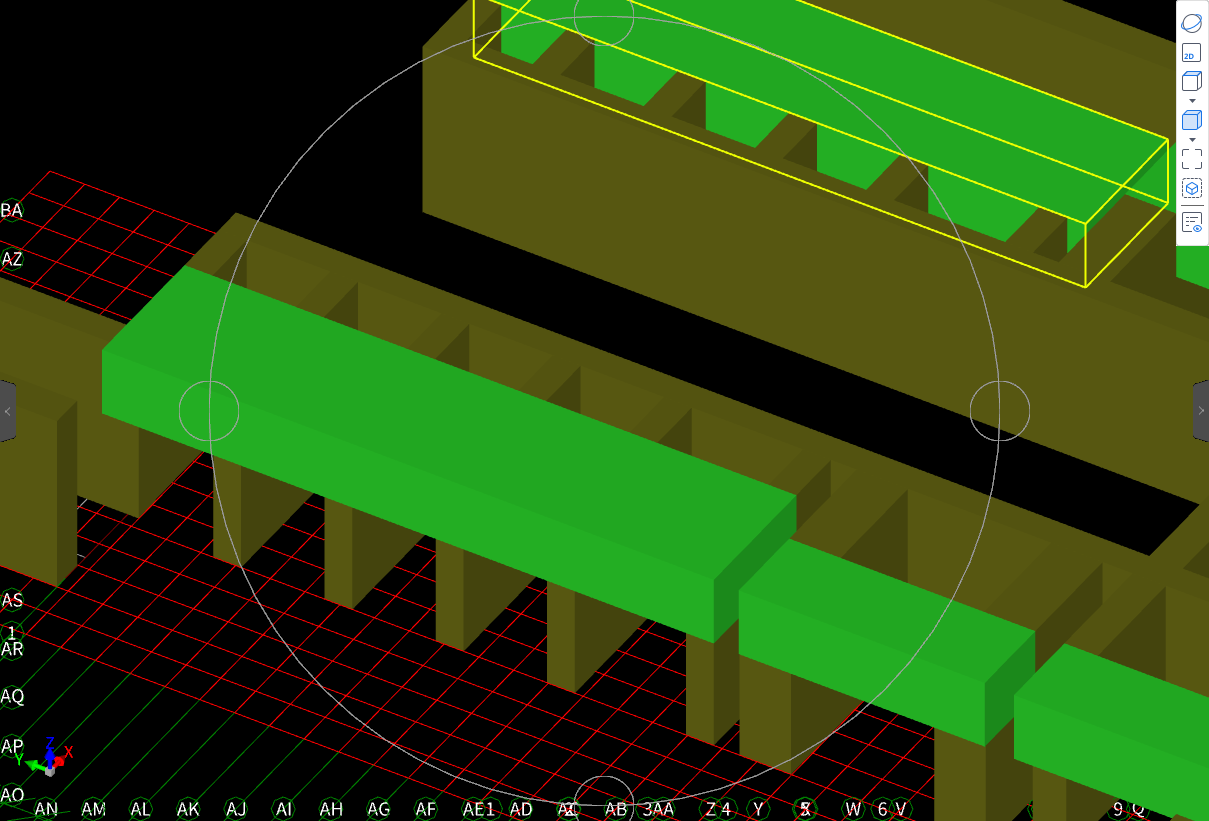This screenshot has height=821, width=1209.
Task: Click grid label AB
Action: [616, 809]
